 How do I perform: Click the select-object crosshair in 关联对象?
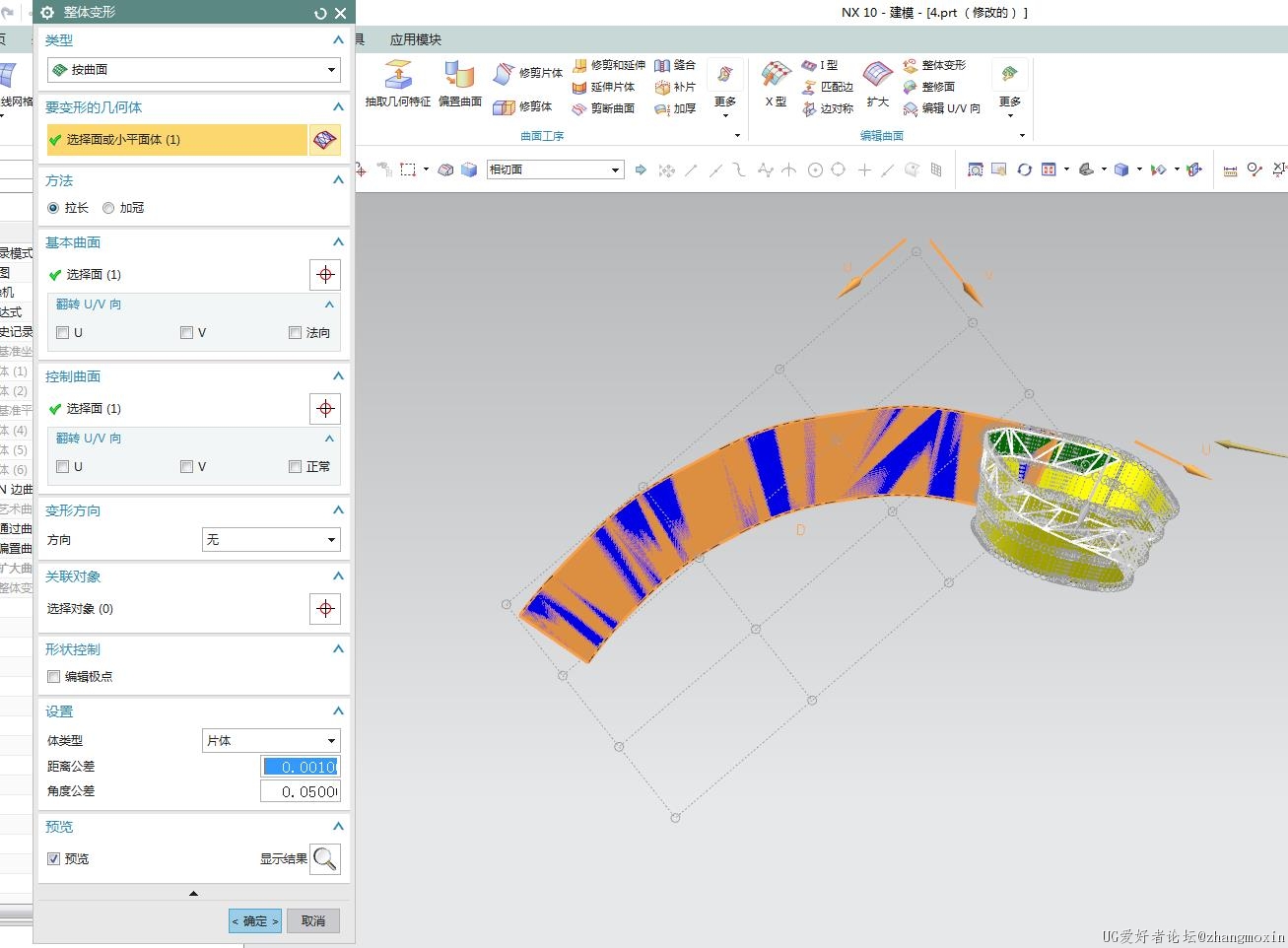point(325,609)
